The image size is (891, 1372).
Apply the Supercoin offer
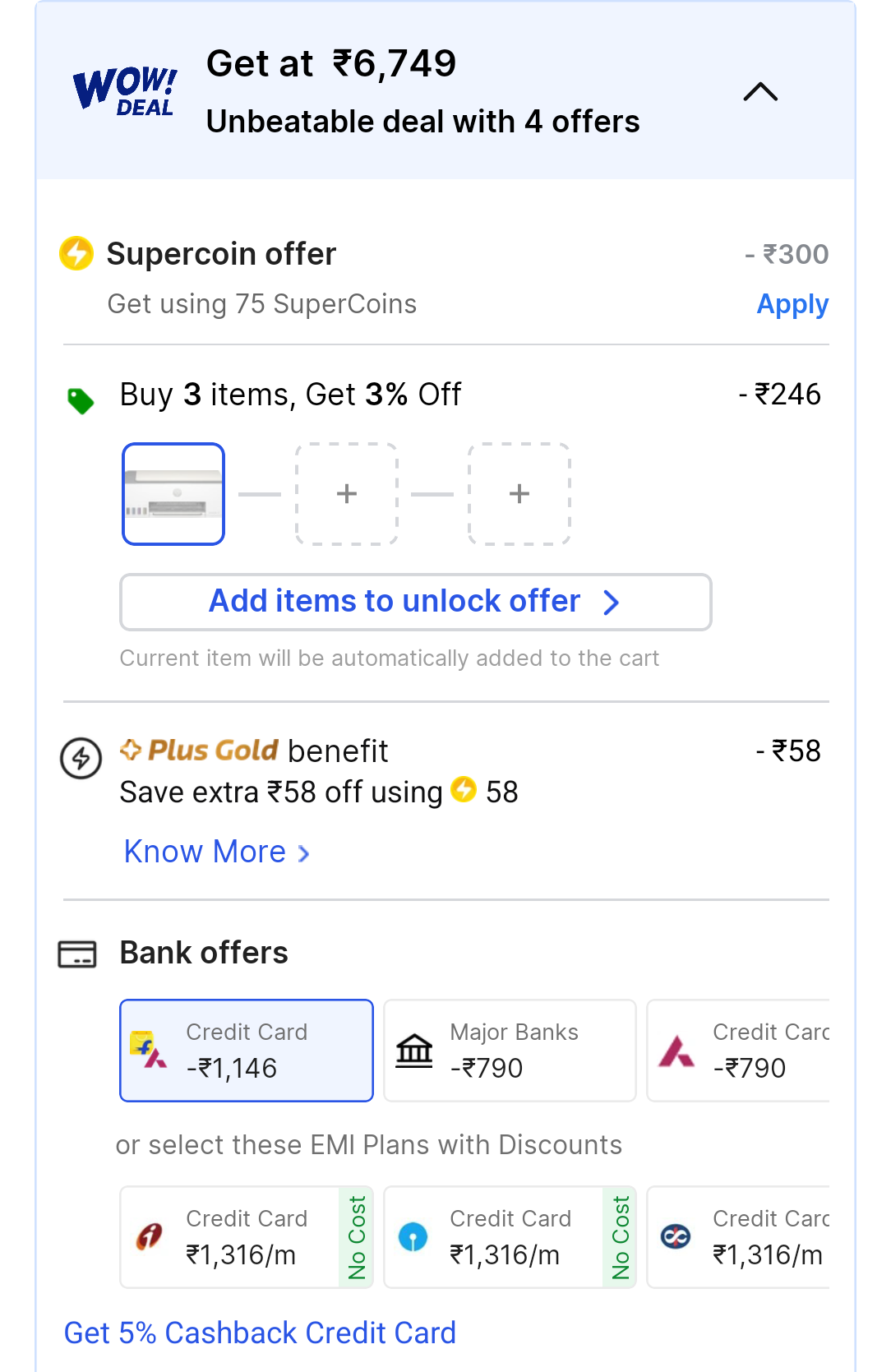(792, 305)
